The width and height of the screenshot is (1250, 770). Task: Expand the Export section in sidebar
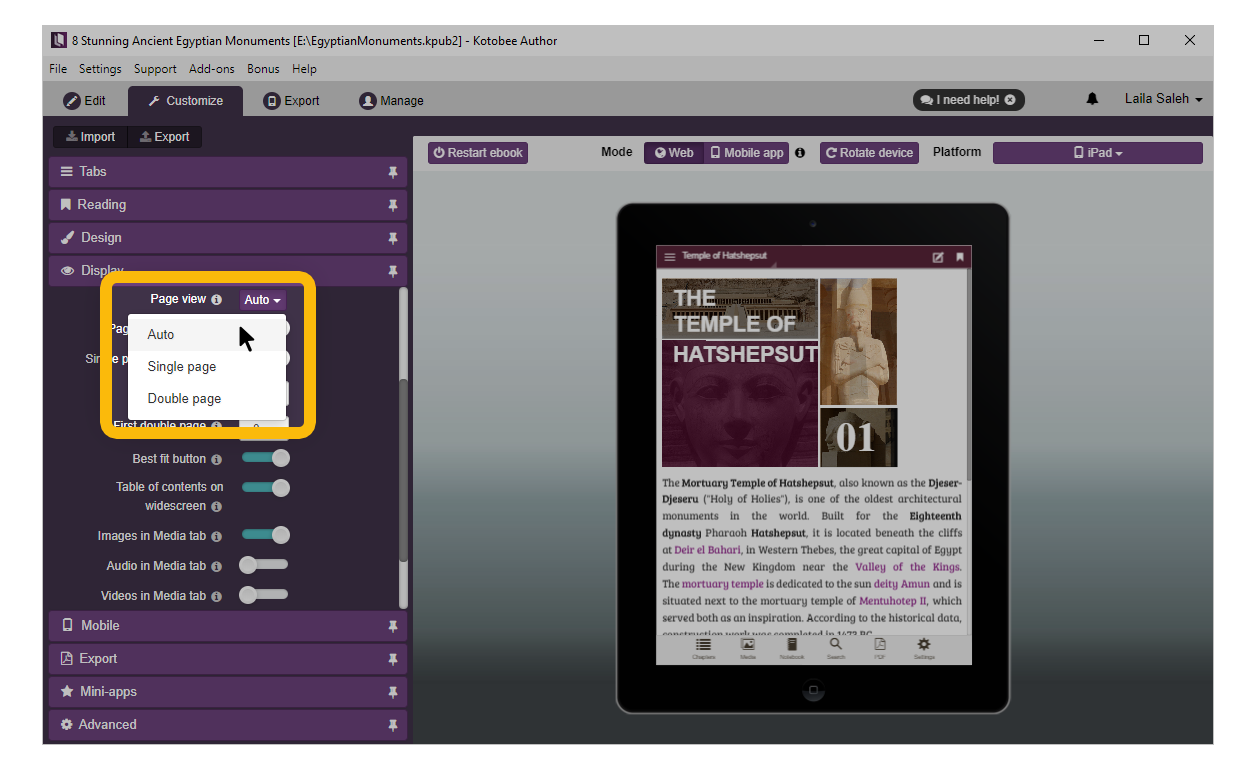(228, 659)
